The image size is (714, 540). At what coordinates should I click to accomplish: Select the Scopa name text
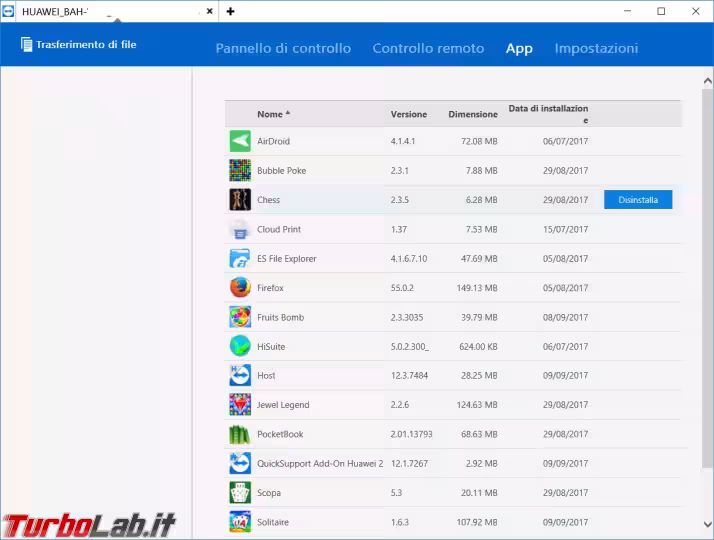269,493
